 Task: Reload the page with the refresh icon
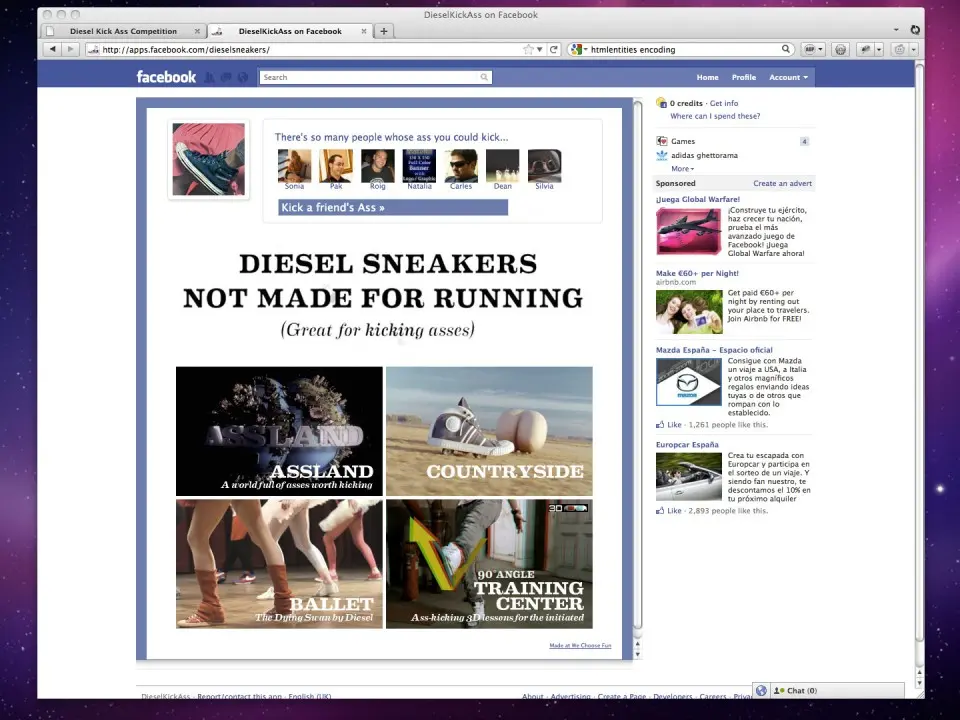[553, 49]
